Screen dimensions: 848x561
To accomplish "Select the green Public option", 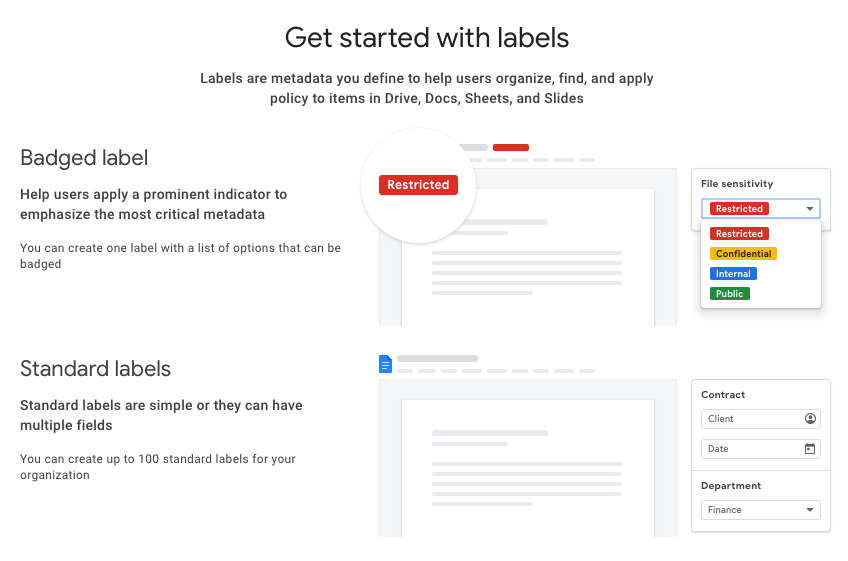I will click(730, 293).
